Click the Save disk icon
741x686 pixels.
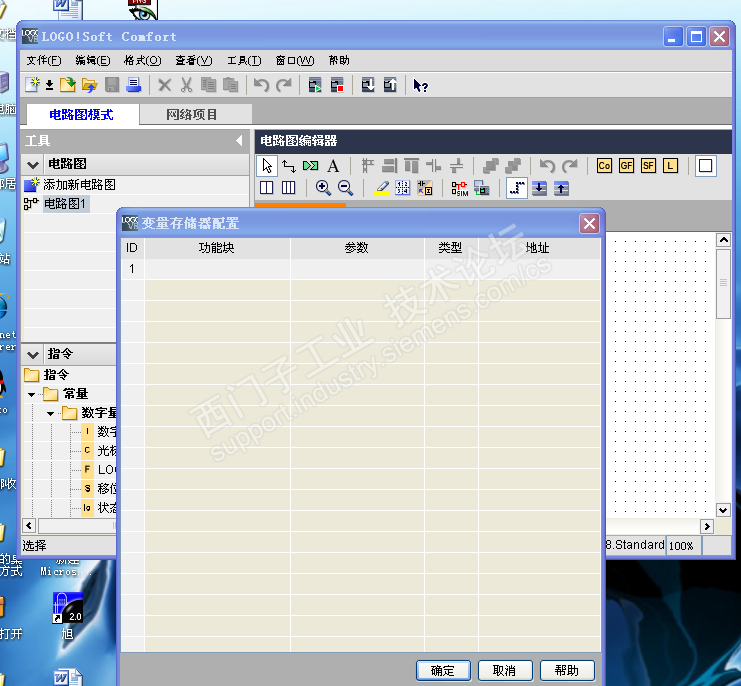[x=112, y=85]
